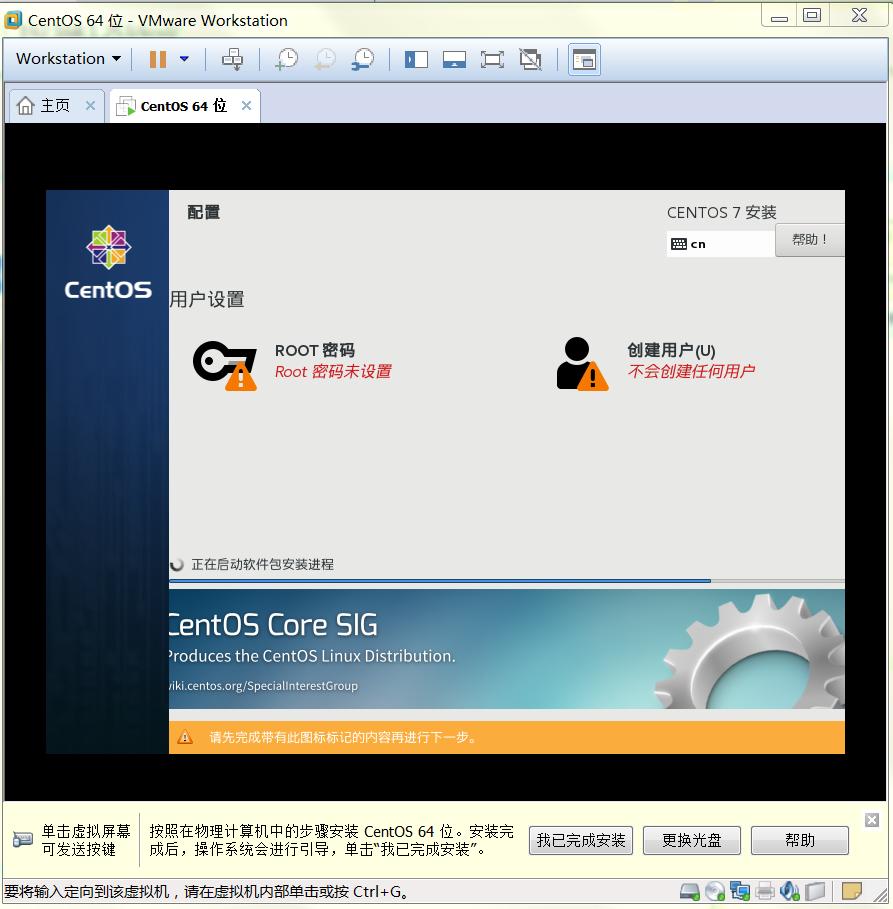Click the send Ctrl+Alt+Del icon
The width and height of the screenshot is (893, 909).
(232, 59)
